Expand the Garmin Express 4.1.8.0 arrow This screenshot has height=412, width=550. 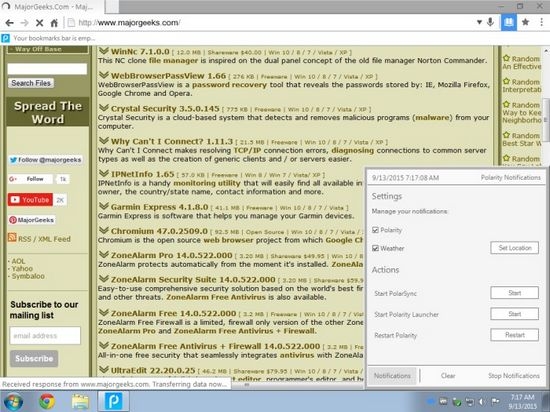coord(103,206)
